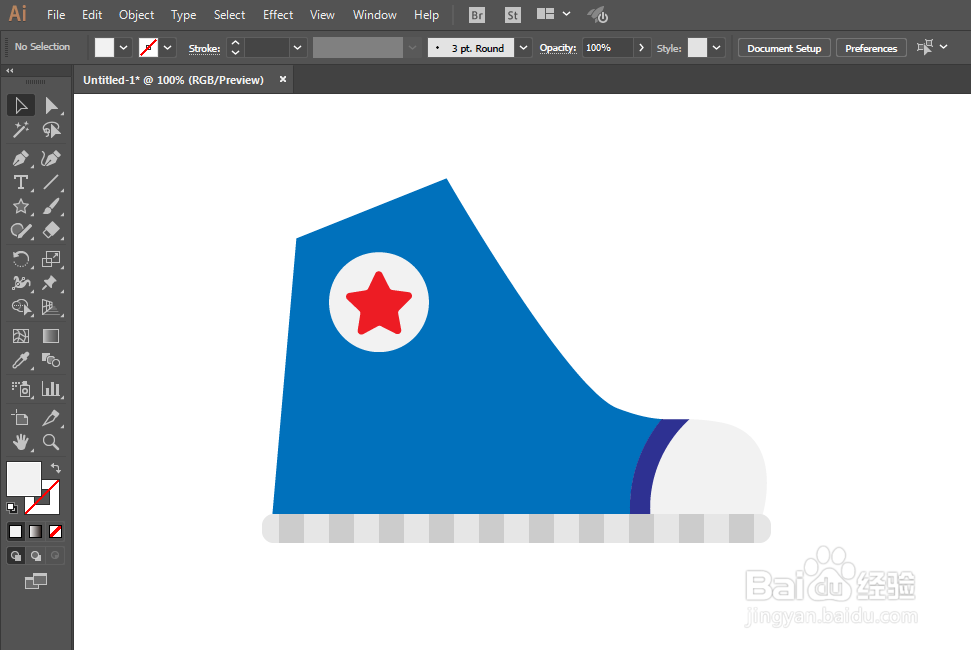This screenshot has width=971, height=650.
Task: Open the Object menu
Action: [x=136, y=15]
